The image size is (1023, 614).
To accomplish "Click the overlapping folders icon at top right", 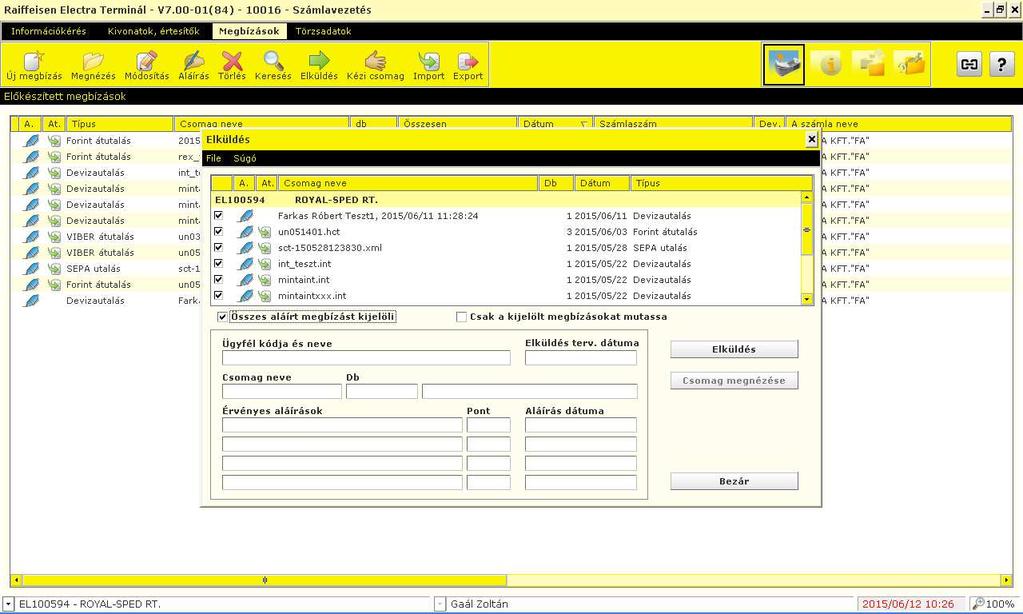I will pos(870,64).
